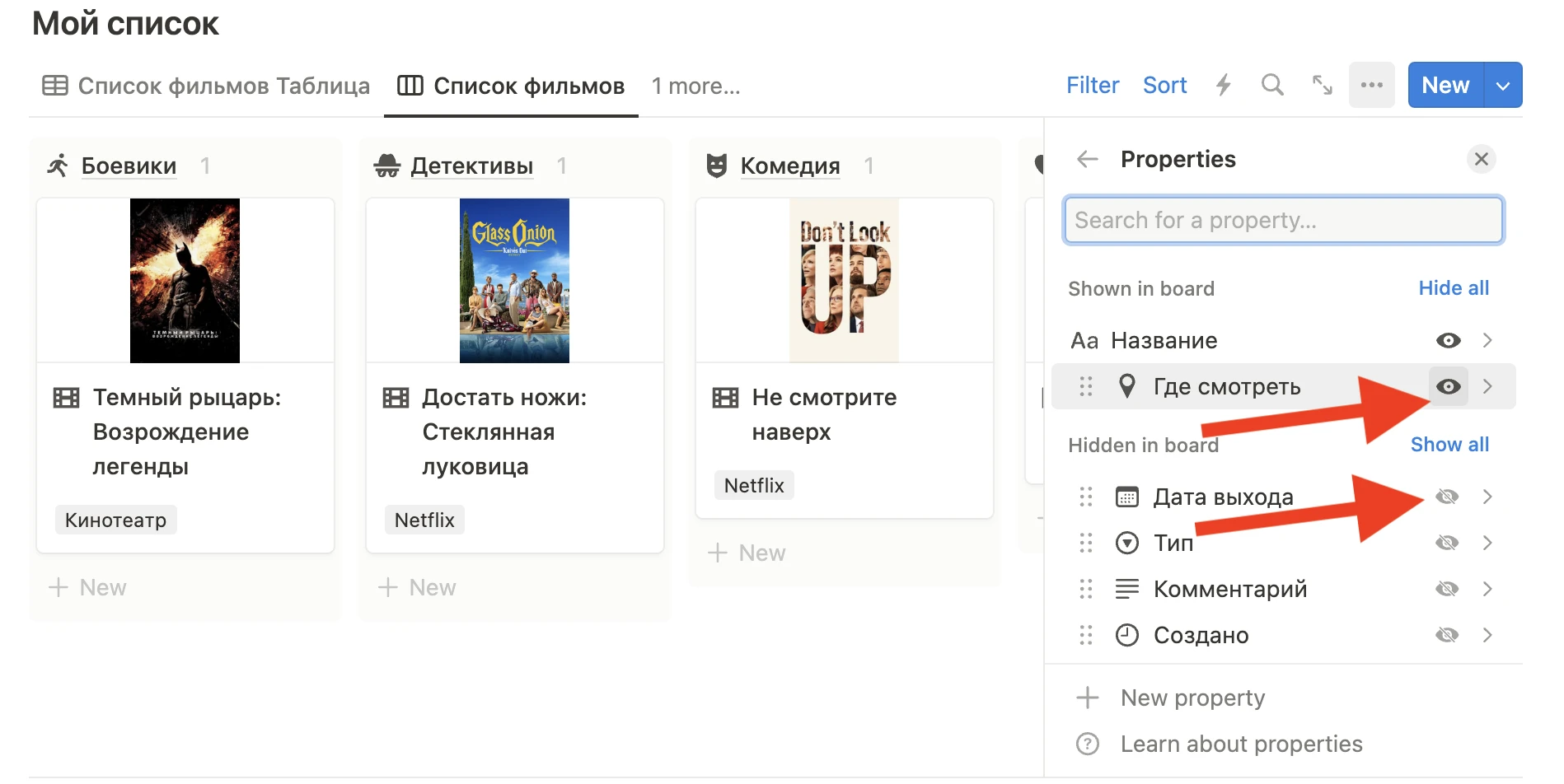Open Создано property settings chevron
The height and width of the screenshot is (784, 1564).
[x=1487, y=635]
